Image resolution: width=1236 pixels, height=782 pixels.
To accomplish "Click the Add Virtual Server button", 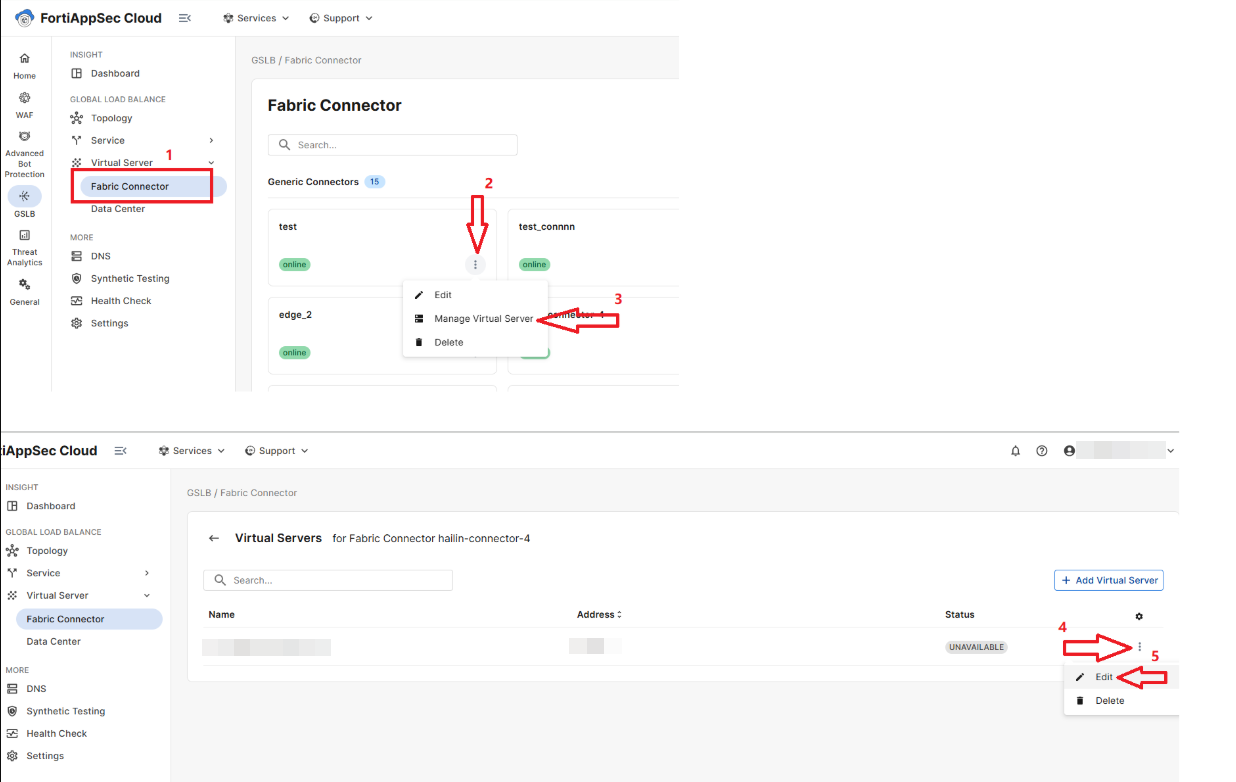I will 1108,580.
